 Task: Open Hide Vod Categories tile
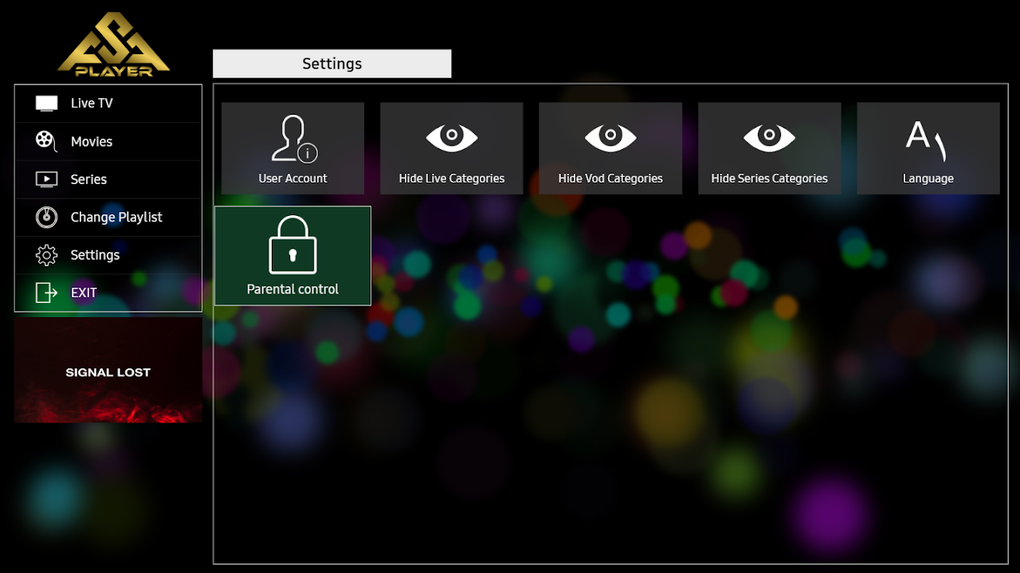(610, 148)
